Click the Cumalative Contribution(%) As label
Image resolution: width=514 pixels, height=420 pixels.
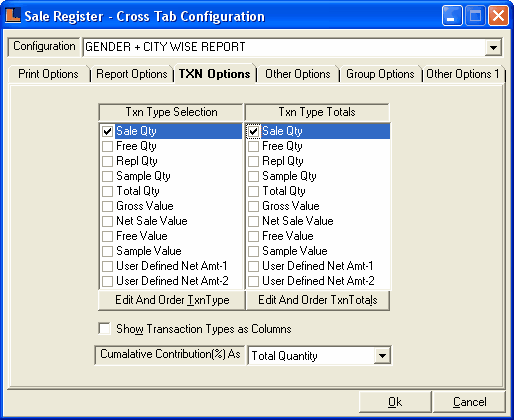click(170, 354)
